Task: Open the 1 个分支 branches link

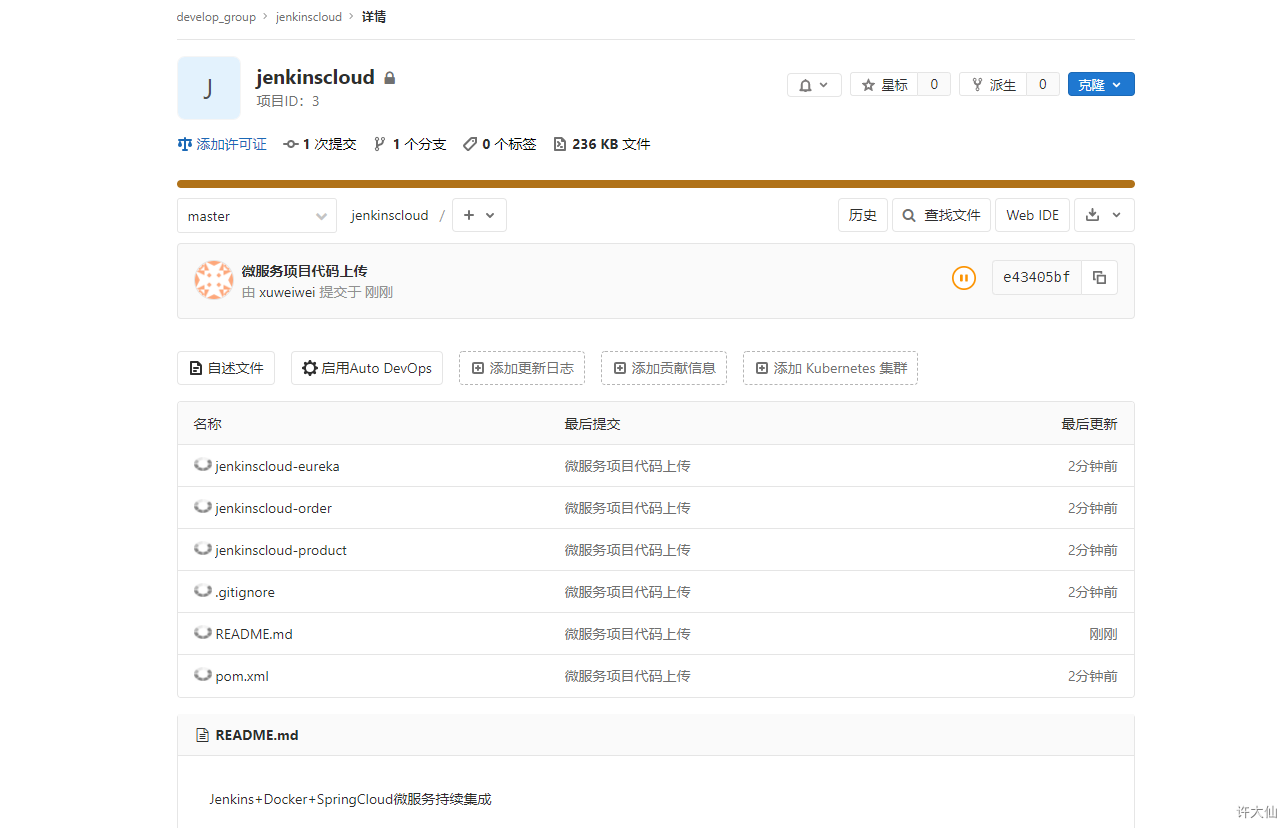Action: (410, 144)
